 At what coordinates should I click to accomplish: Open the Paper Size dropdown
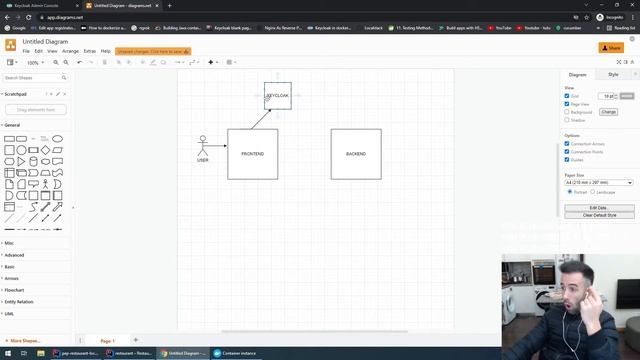click(x=599, y=182)
